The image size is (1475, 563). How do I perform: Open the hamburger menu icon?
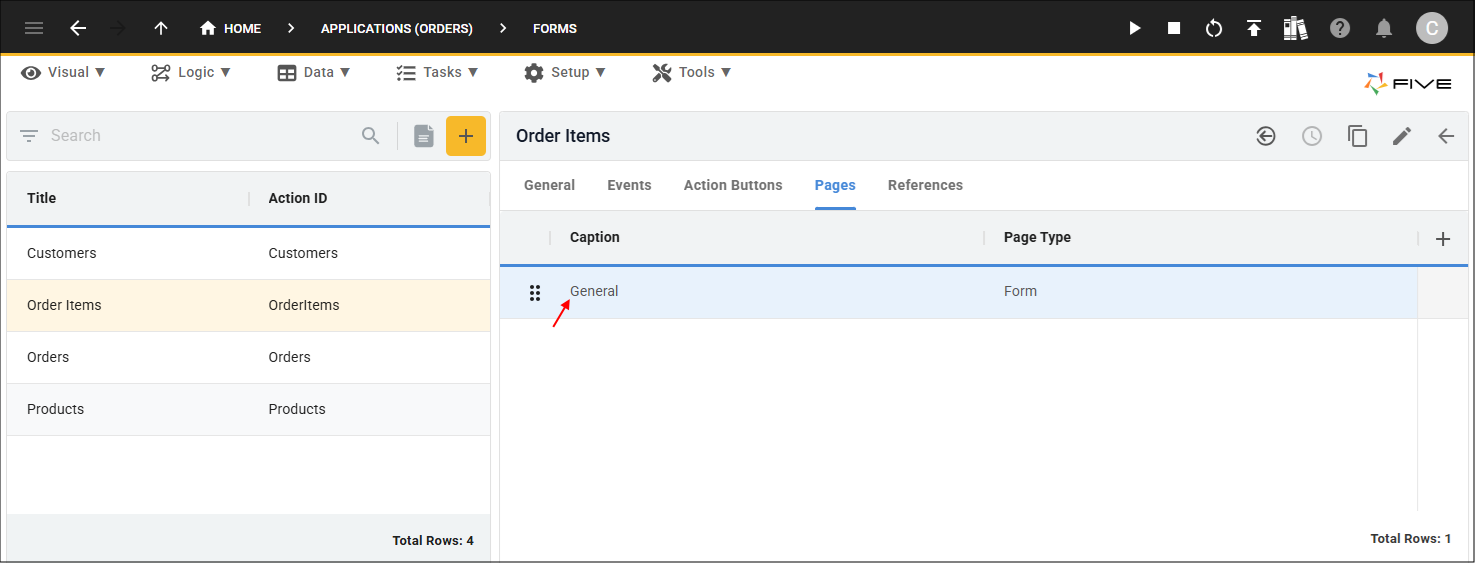coord(34,28)
